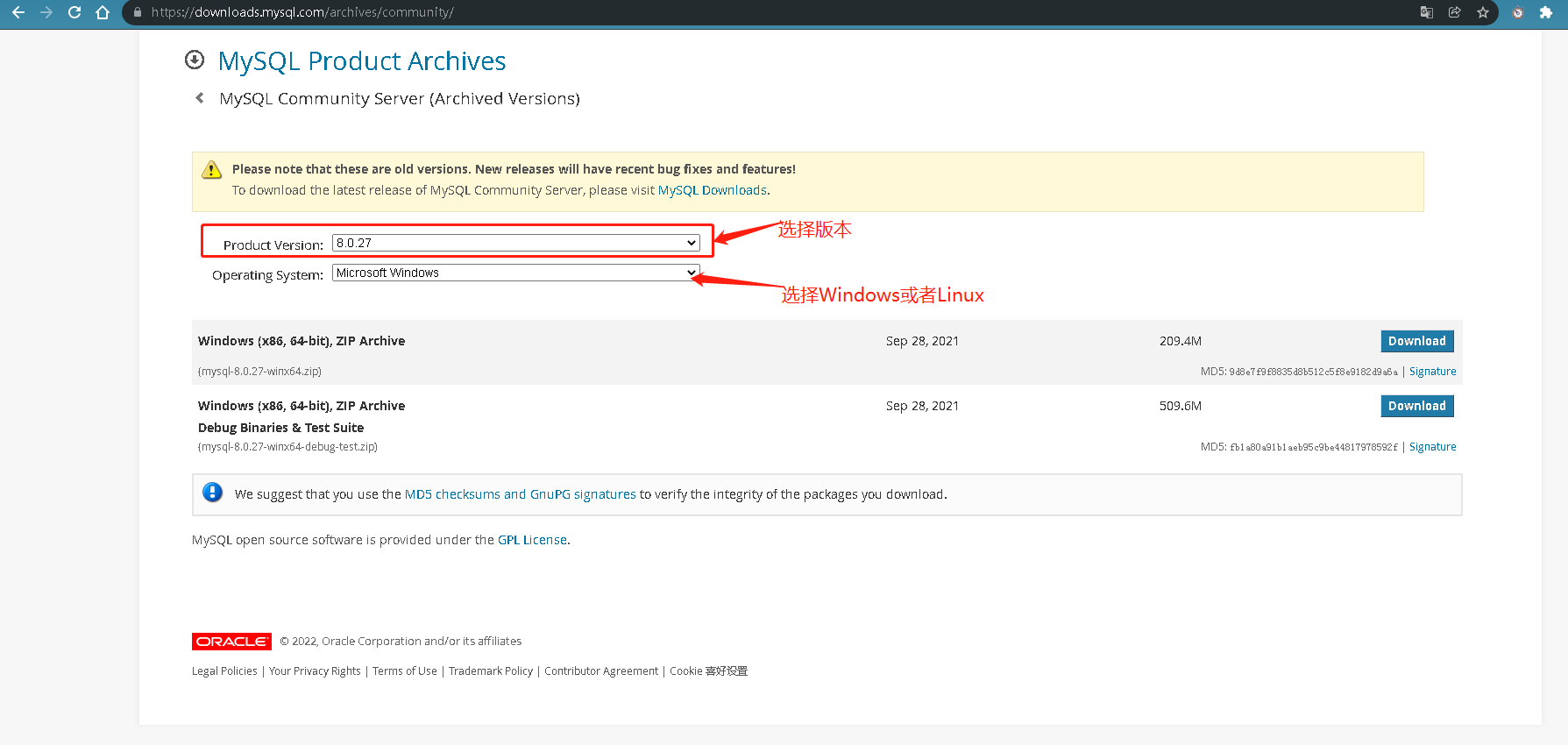Viewport: 1568px width, 745px height.
Task: Download the 209.4M Windows ZIP Archive
Action: (1417, 341)
